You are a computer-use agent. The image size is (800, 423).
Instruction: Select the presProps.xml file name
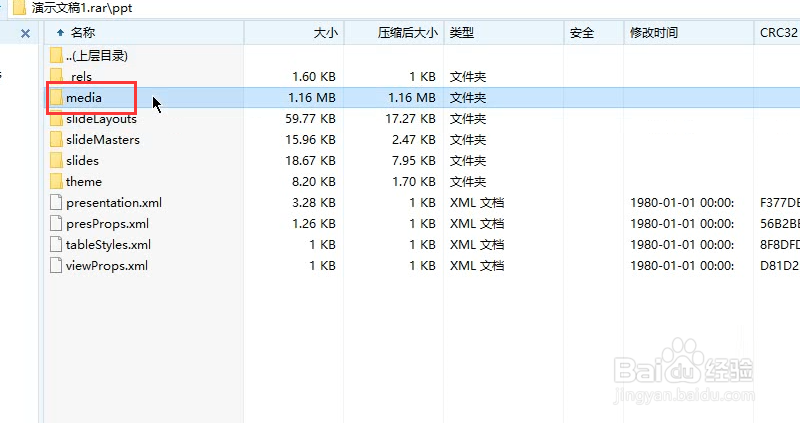point(107,223)
